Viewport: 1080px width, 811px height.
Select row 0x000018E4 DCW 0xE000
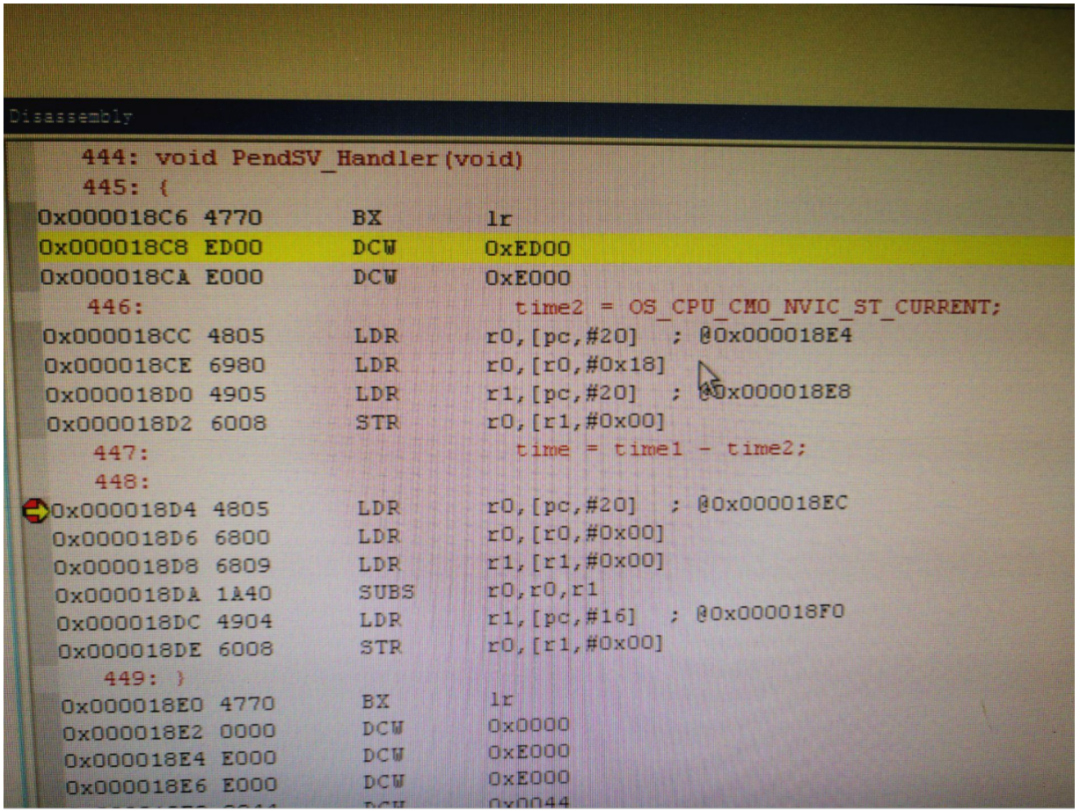pyautogui.click(x=318, y=756)
